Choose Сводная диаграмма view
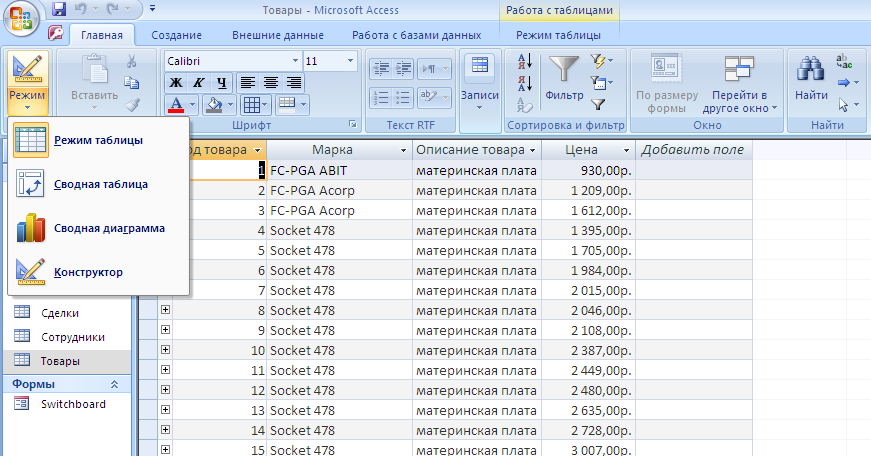 tap(98, 228)
